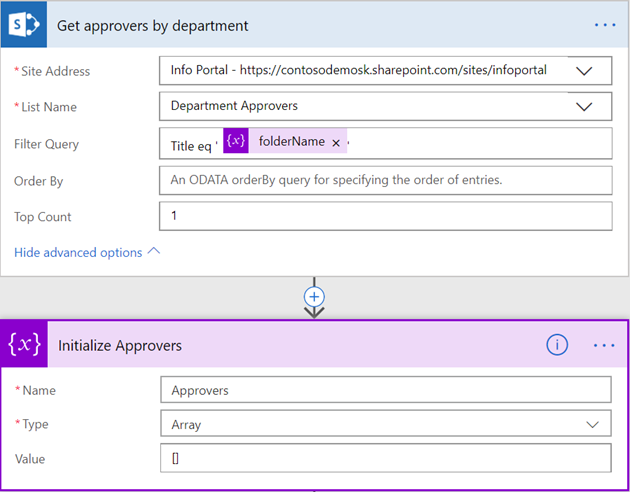Click the Get approvers by department title
The image size is (630, 492).
point(153,25)
